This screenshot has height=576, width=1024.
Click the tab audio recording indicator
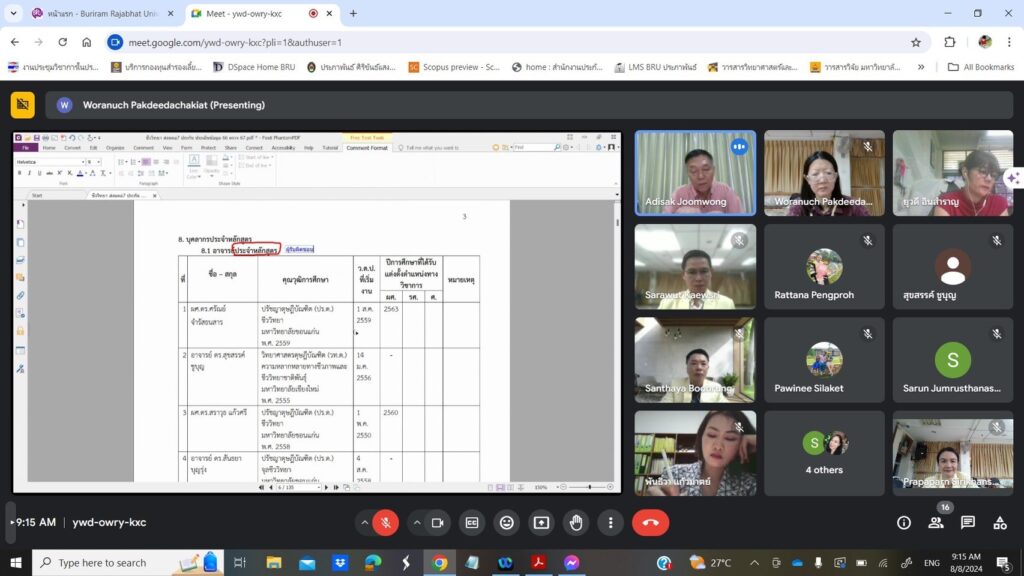313,13
